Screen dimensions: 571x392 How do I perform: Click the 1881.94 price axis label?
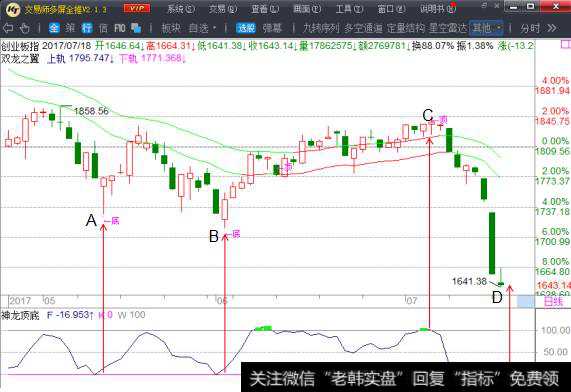pos(552,91)
